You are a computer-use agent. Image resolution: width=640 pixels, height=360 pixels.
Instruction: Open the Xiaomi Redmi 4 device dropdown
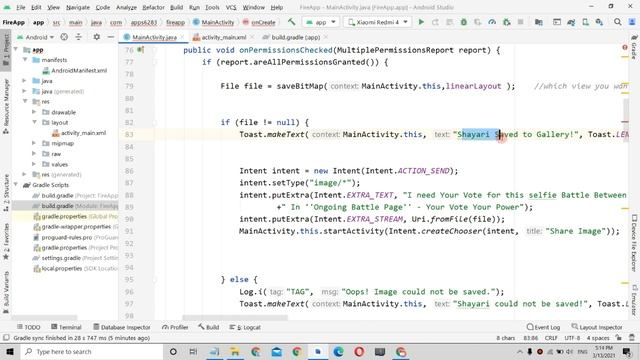coord(378,22)
